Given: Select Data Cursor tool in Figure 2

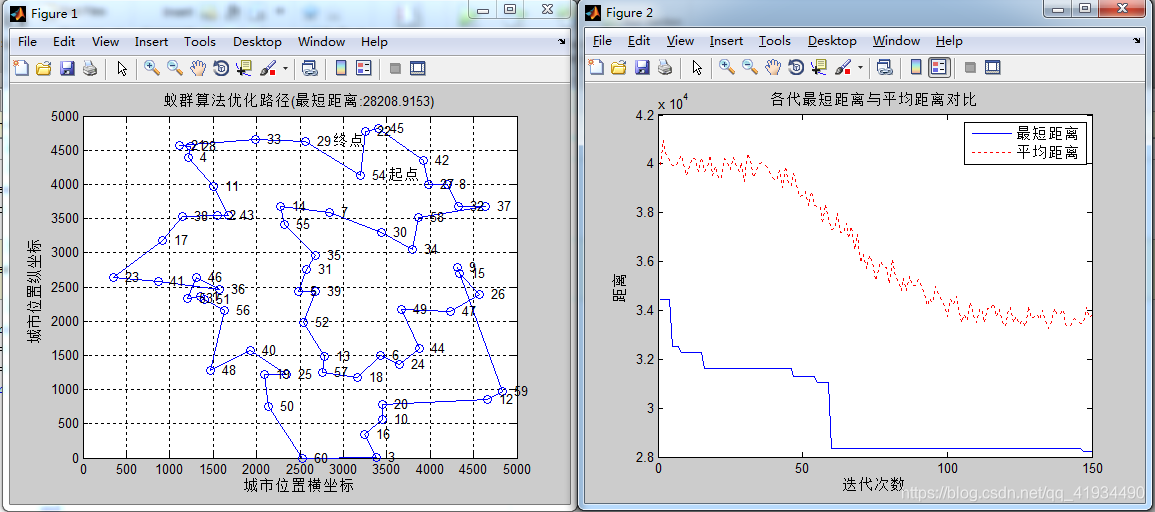Looking at the screenshot, I should click(x=818, y=68).
